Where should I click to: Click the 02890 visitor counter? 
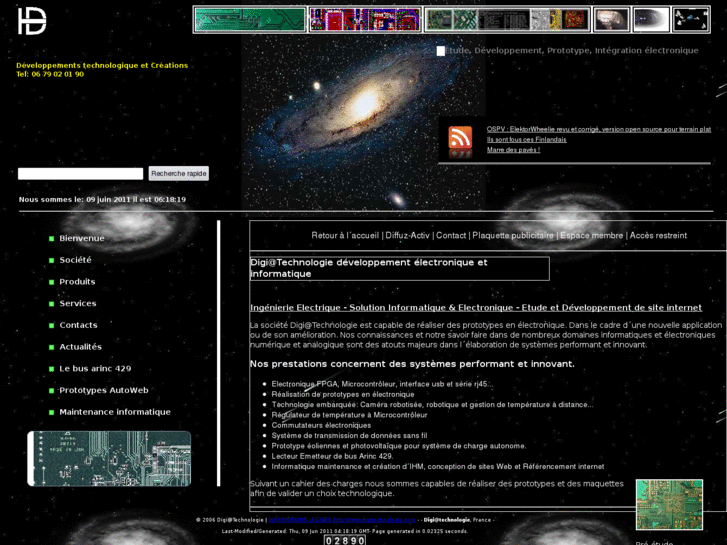344,540
